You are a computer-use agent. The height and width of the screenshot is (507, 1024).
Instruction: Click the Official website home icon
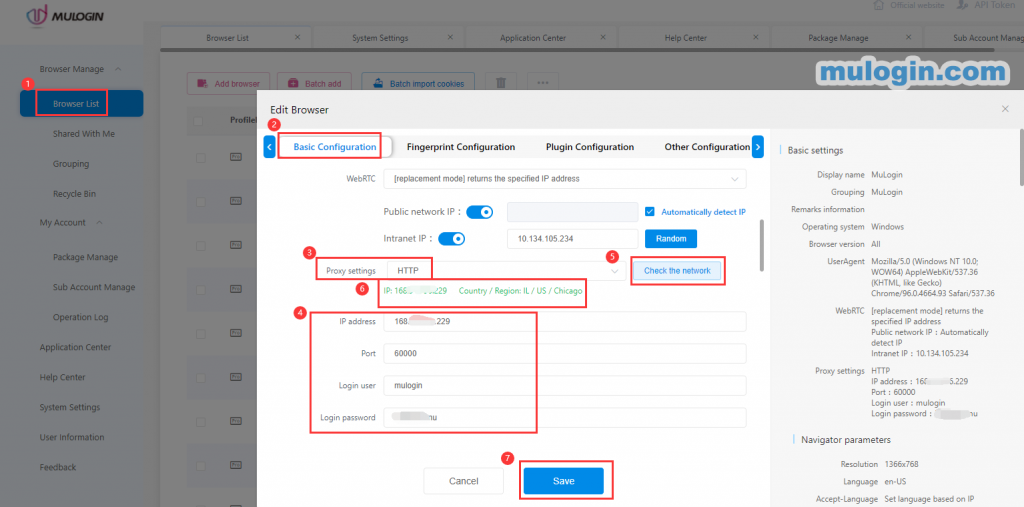click(878, 5)
